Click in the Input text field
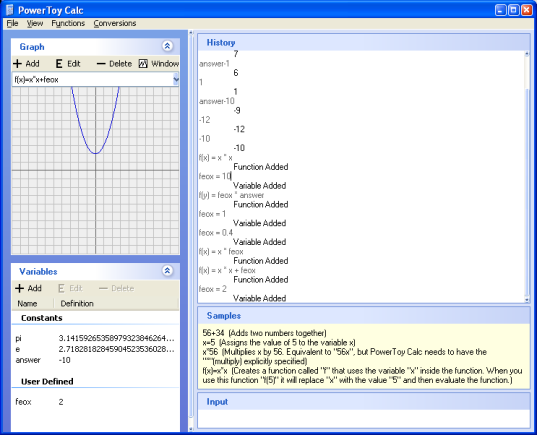Image resolution: width=537 pixels, height=435 pixels. (x=363, y=419)
